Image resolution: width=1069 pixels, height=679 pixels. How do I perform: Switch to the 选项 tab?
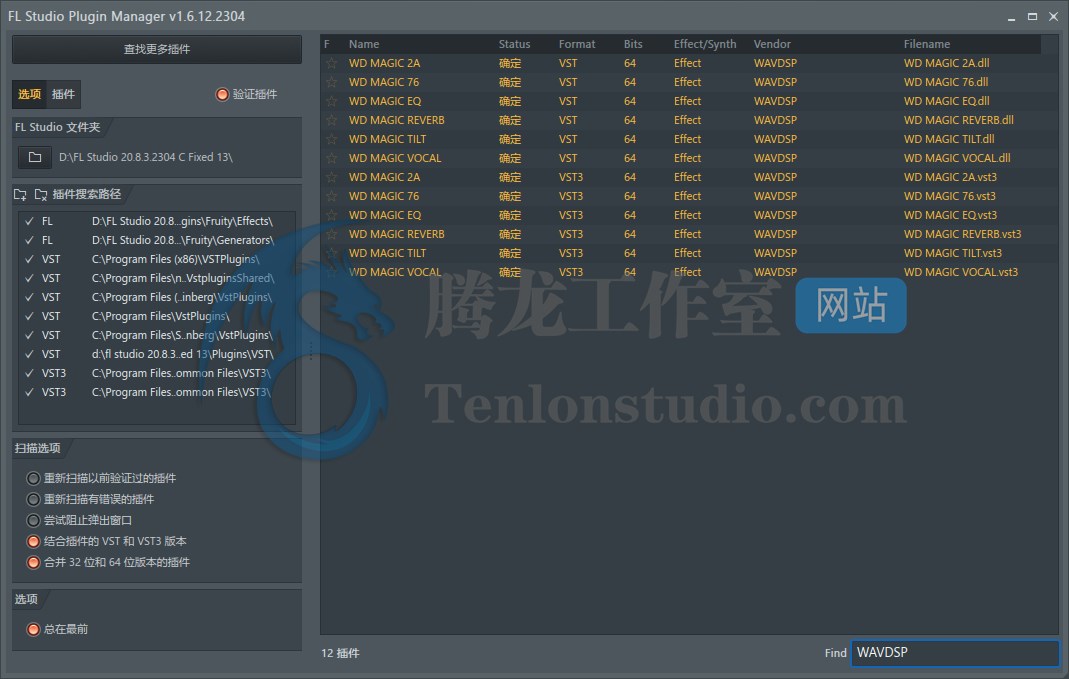pos(29,94)
